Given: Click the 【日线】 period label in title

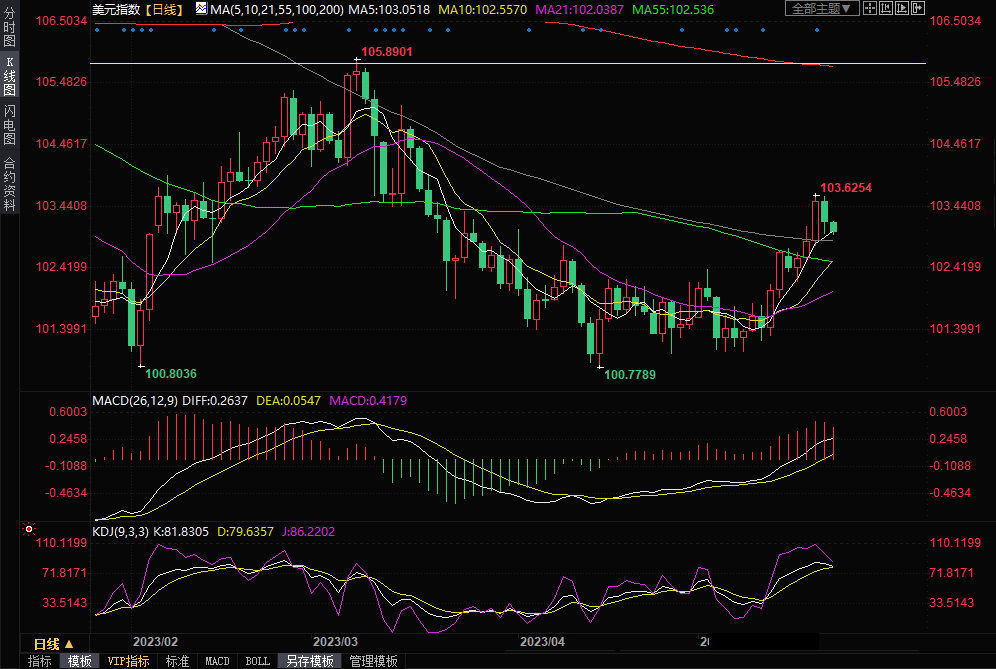Looking at the screenshot, I should pyautogui.click(x=163, y=9).
